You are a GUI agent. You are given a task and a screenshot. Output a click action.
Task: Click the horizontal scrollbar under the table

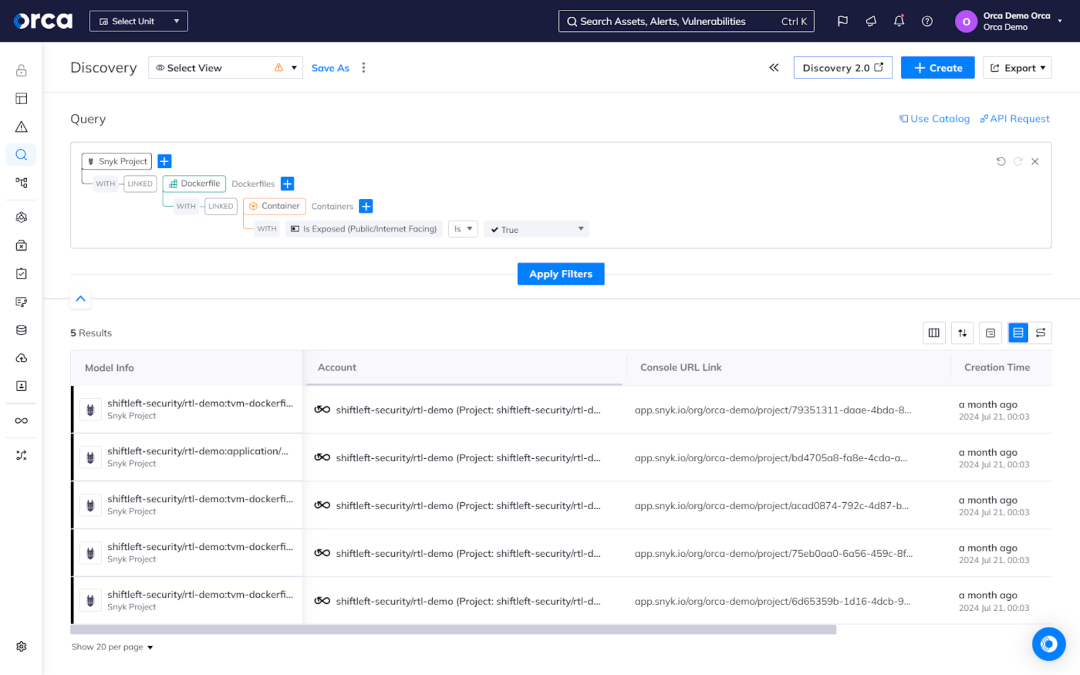(x=453, y=630)
